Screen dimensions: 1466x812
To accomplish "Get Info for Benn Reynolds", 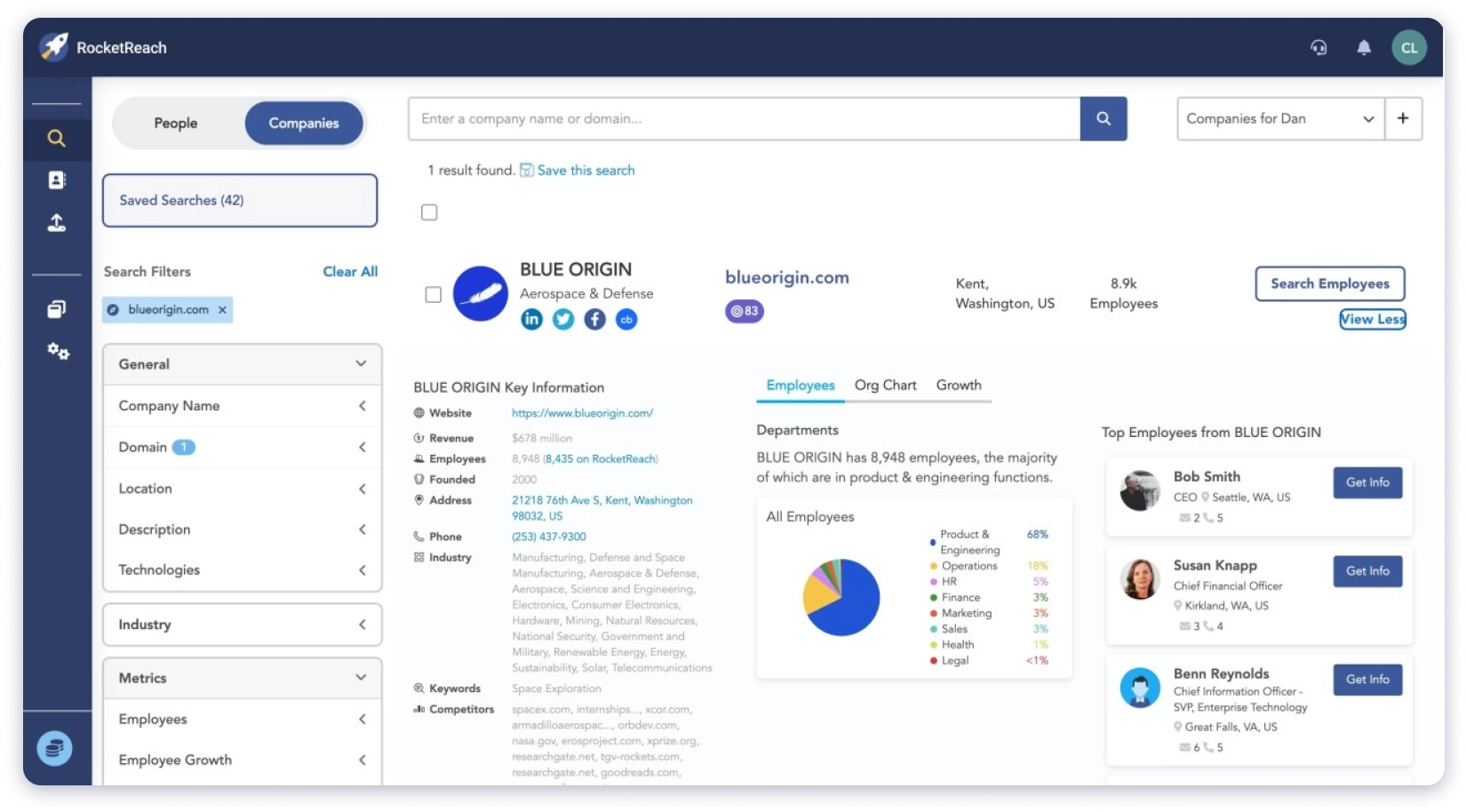I will 1367,680.
